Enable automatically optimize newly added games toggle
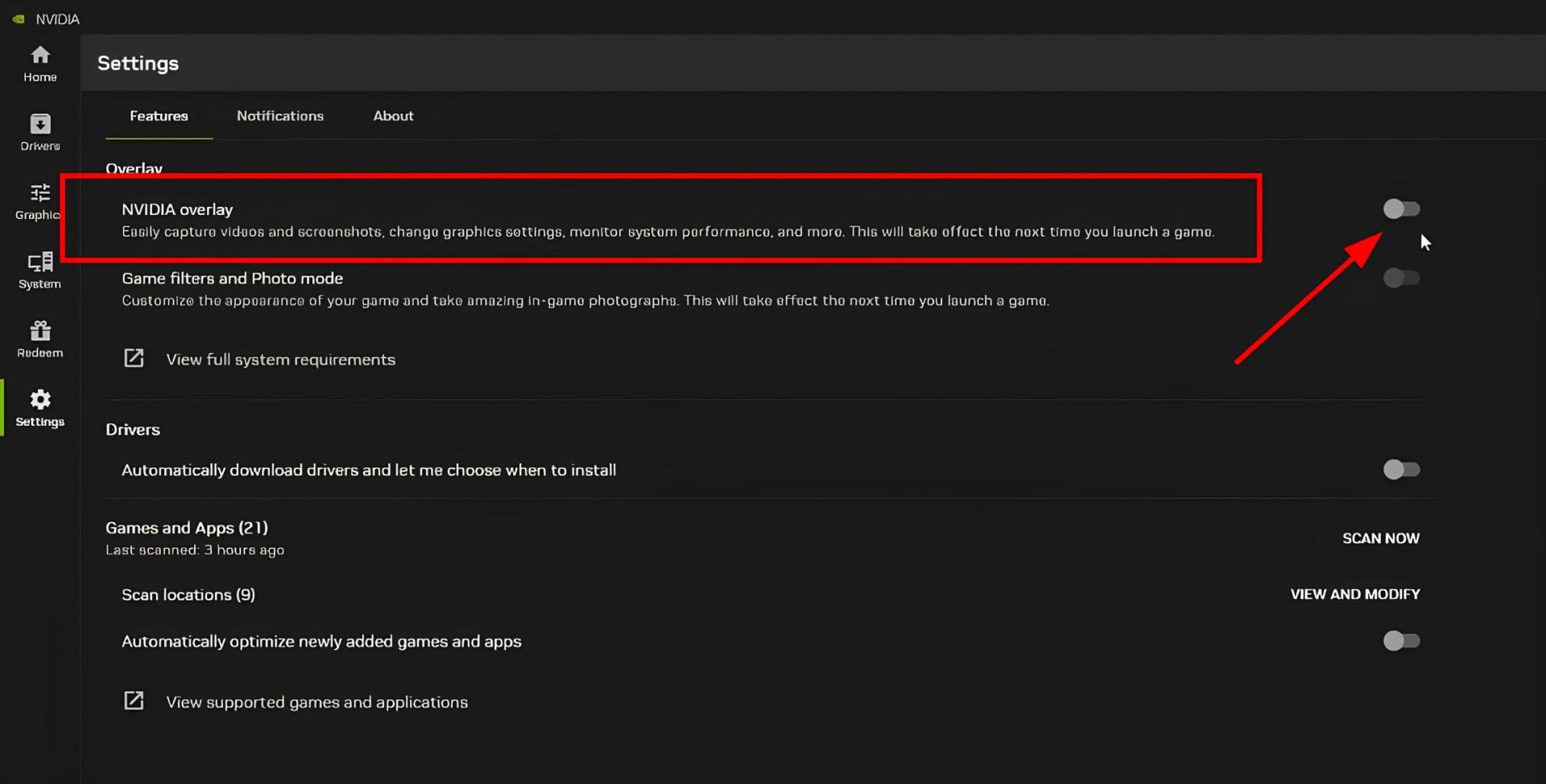 pyautogui.click(x=1401, y=641)
